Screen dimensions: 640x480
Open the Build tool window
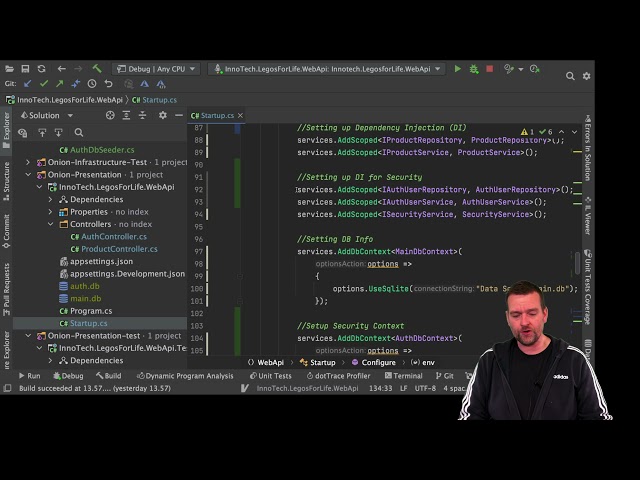109,376
